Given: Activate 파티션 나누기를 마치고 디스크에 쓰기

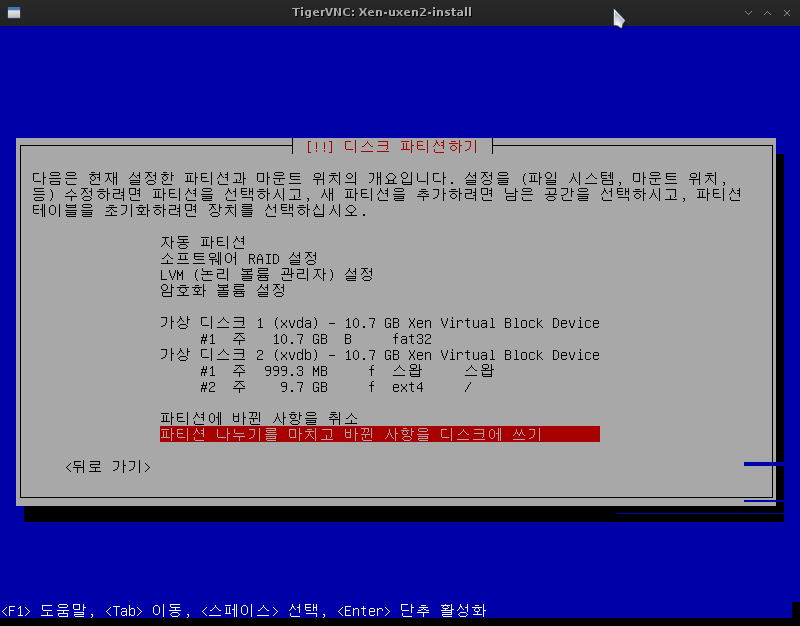Looking at the screenshot, I should [379, 434].
